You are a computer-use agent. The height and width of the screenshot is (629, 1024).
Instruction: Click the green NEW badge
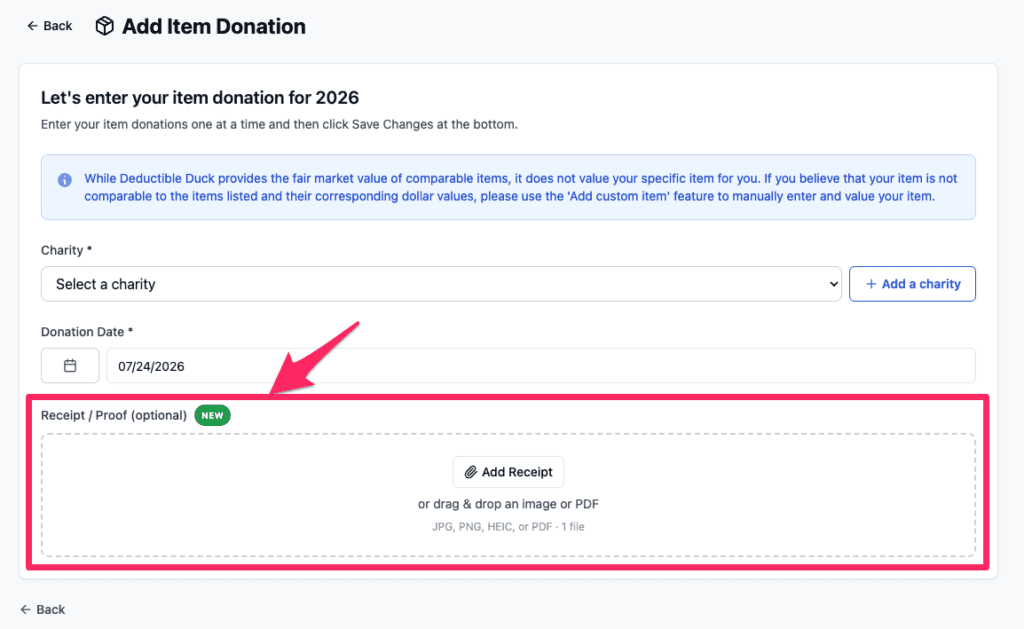coord(212,415)
